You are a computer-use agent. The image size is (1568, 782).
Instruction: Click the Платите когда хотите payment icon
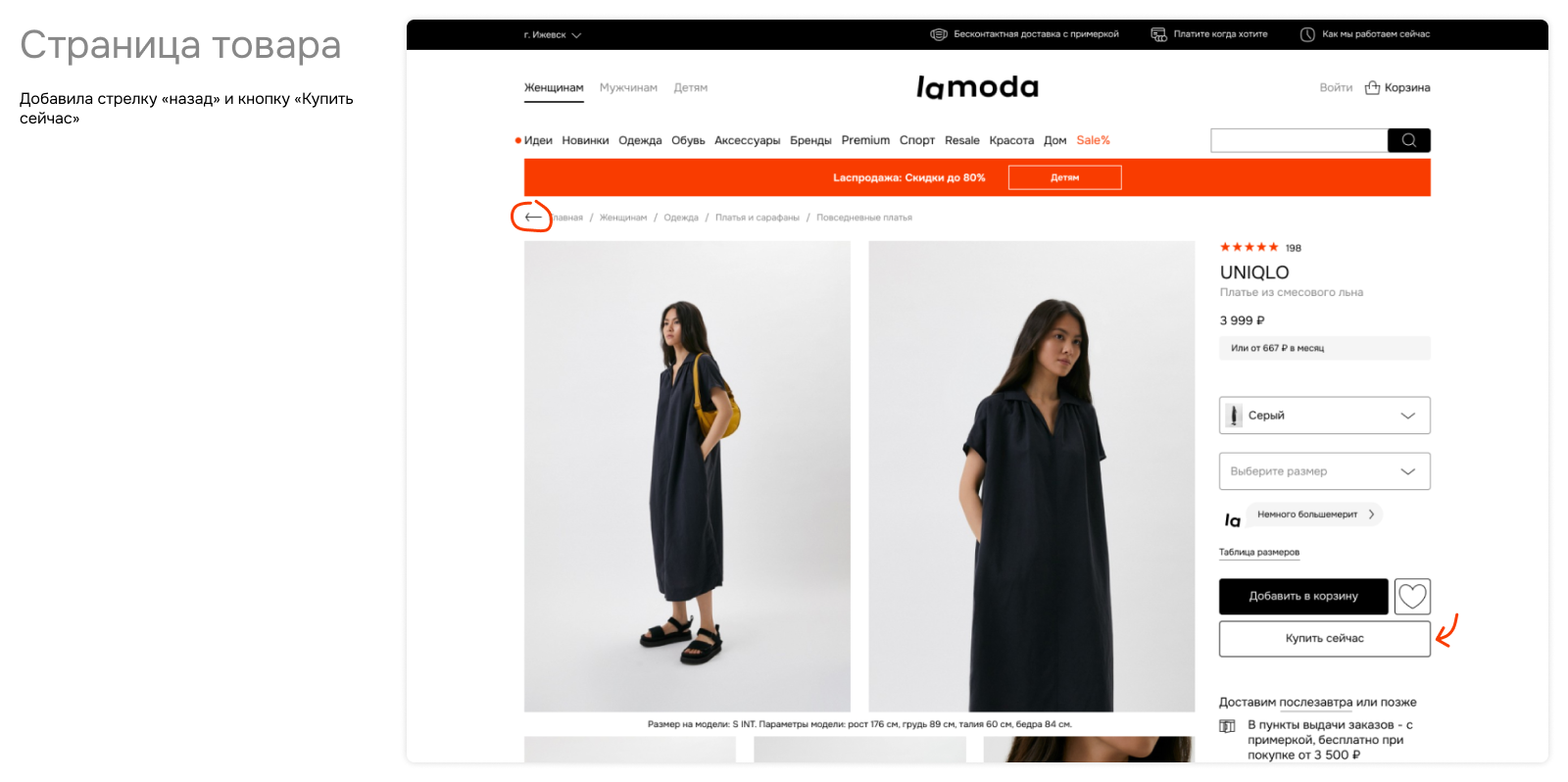pos(1158,34)
